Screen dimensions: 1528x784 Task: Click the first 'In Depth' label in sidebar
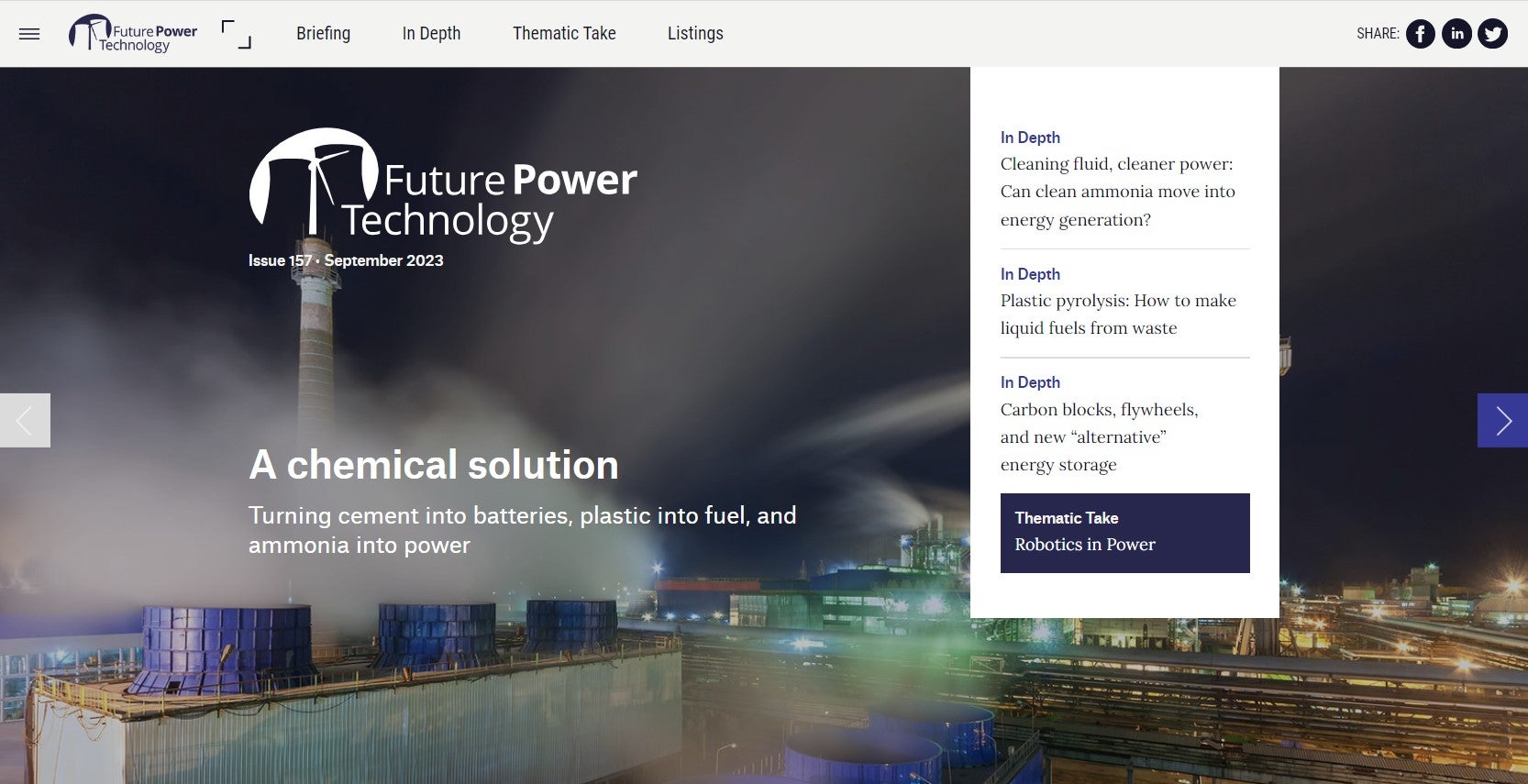(1030, 138)
